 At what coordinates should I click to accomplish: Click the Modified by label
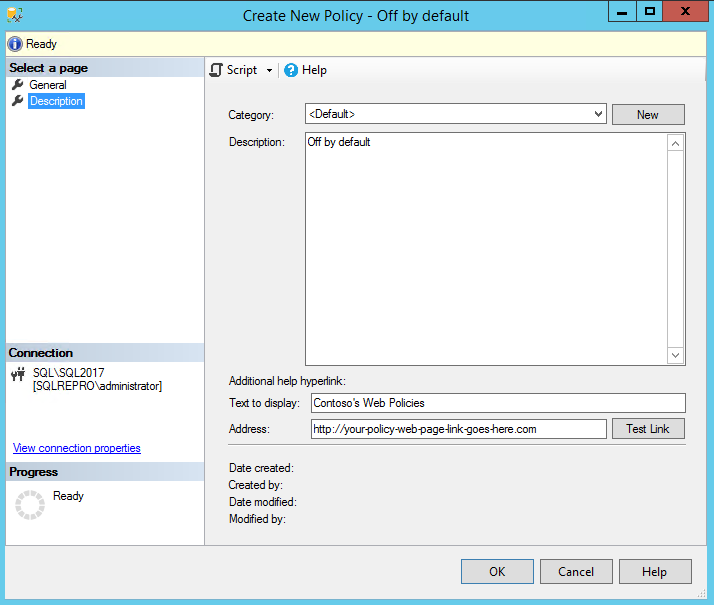click(257, 519)
